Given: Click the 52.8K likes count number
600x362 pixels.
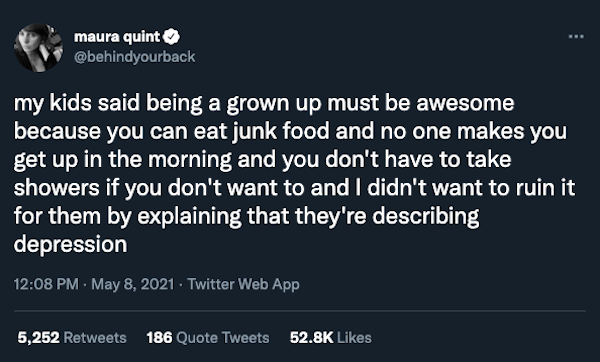Looking at the screenshot, I should pos(311,338).
